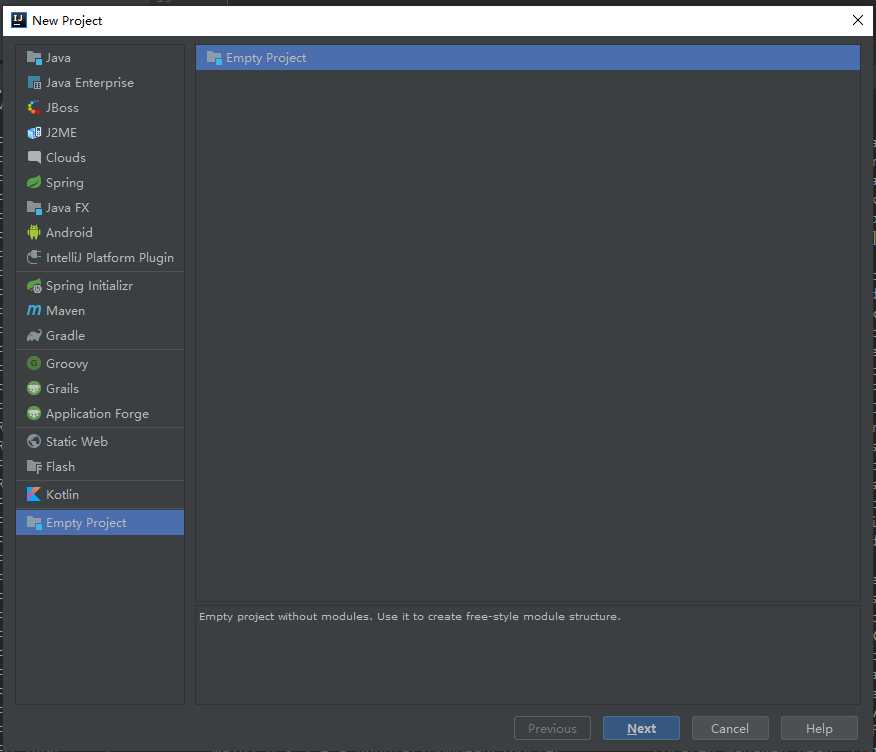Image resolution: width=876 pixels, height=752 pixels.
Task: Pick 'Spring' project type text
Action: click(x=65, y=183)
